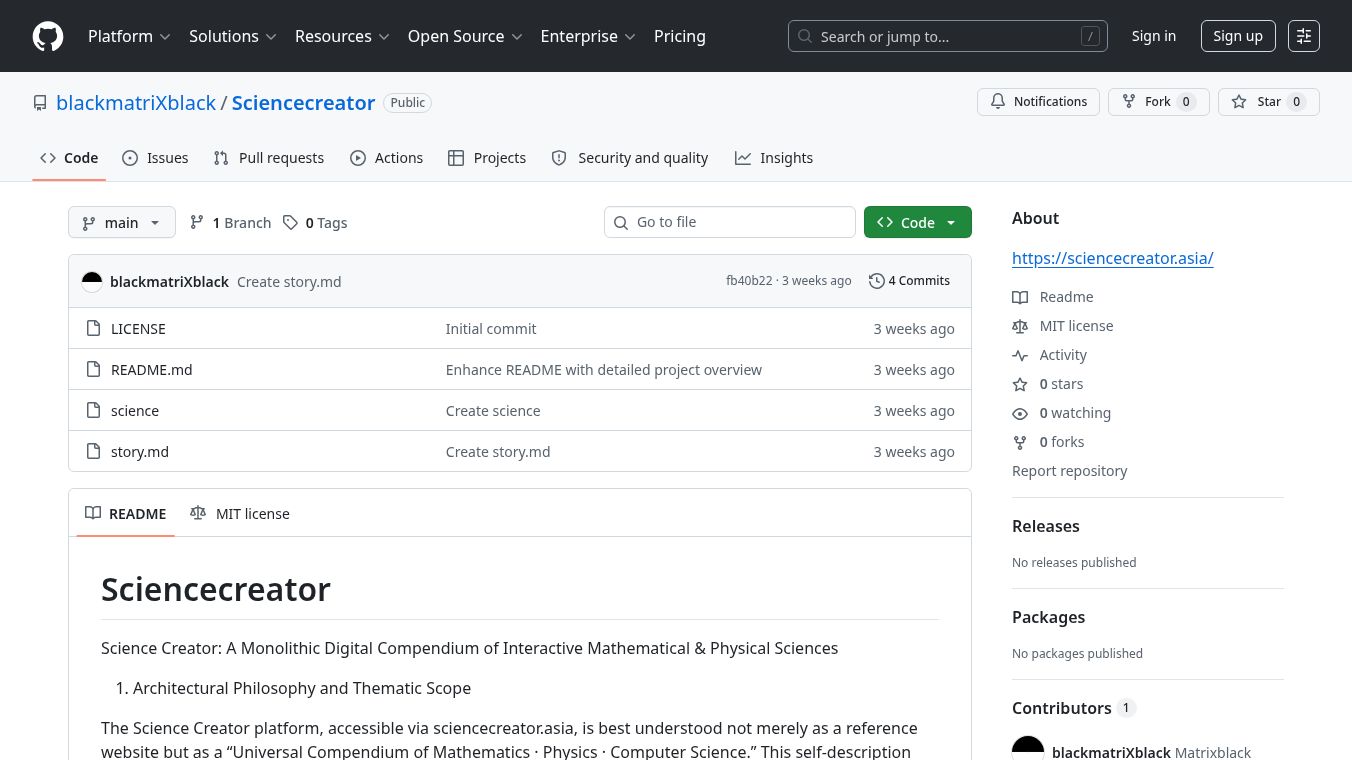
Task: Open the 'Initial commit' message
Action: pos(491,329)
